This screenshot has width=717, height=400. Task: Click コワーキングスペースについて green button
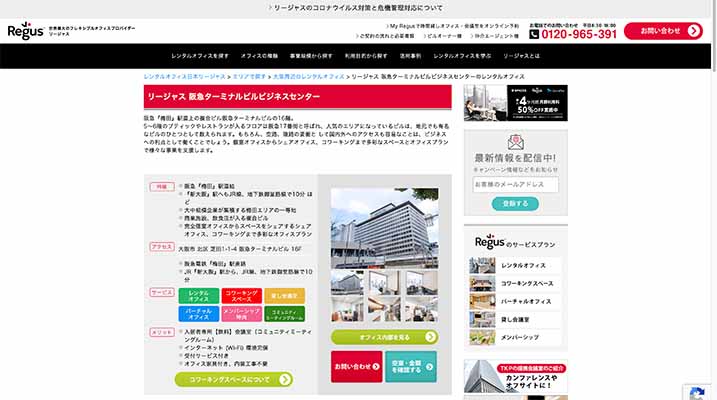(x=234, y=379)
